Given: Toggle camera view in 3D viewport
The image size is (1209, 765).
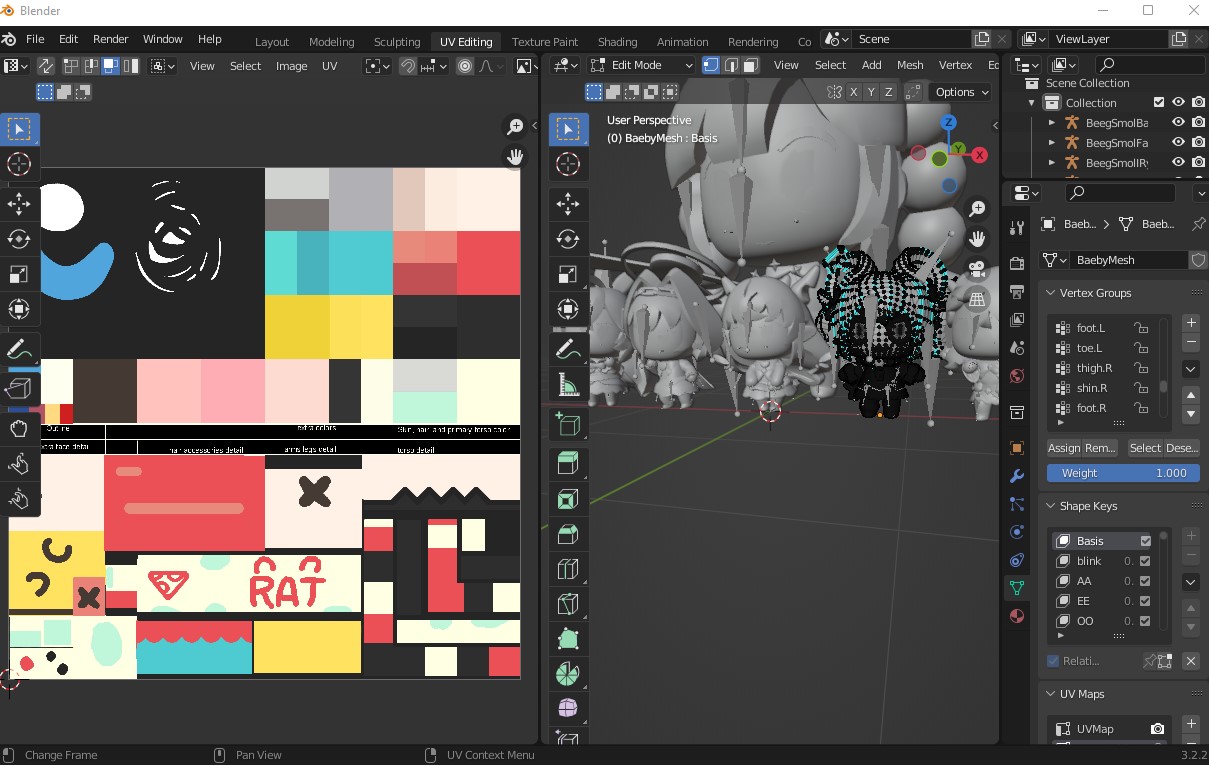Looking at the screenshot, I should click(977, 269).
